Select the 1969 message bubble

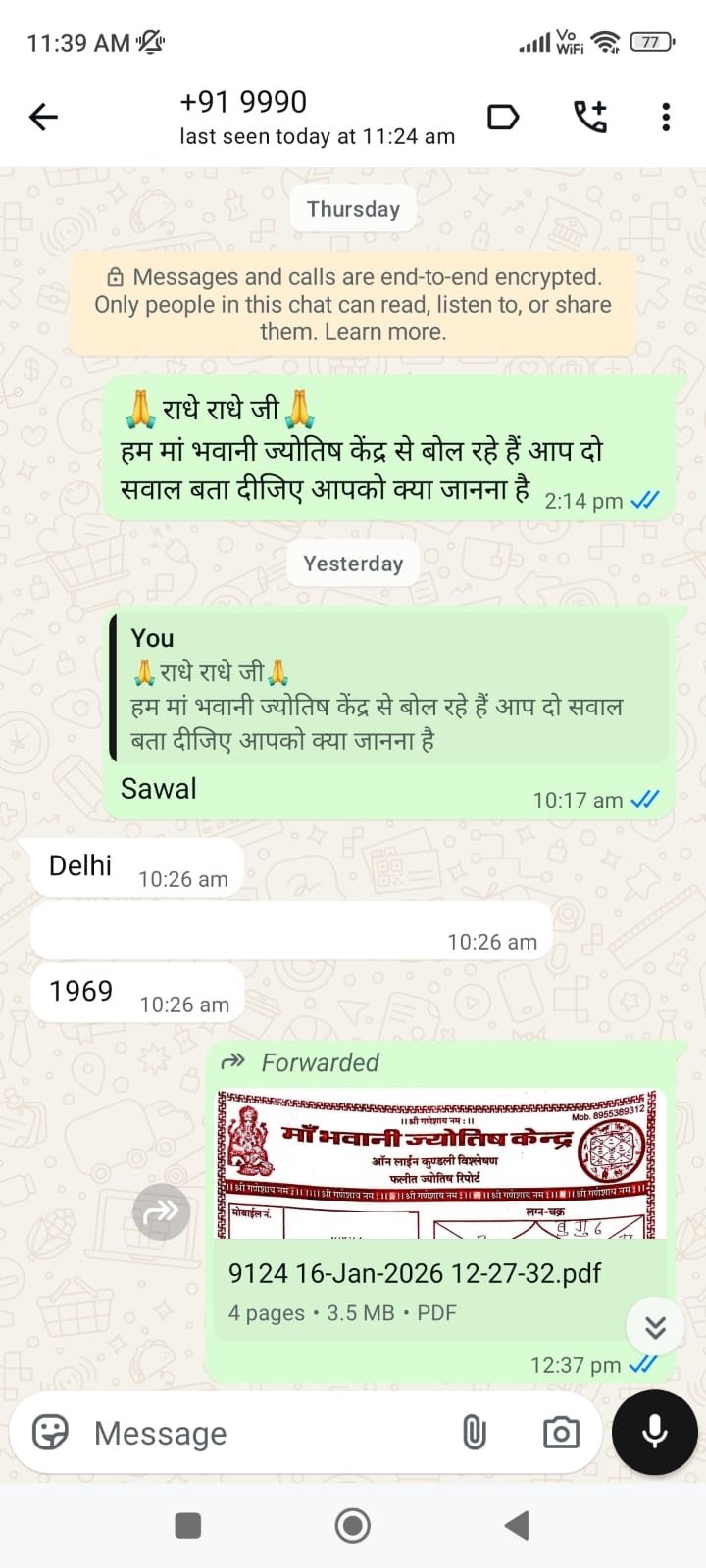(x=137, y=992)
